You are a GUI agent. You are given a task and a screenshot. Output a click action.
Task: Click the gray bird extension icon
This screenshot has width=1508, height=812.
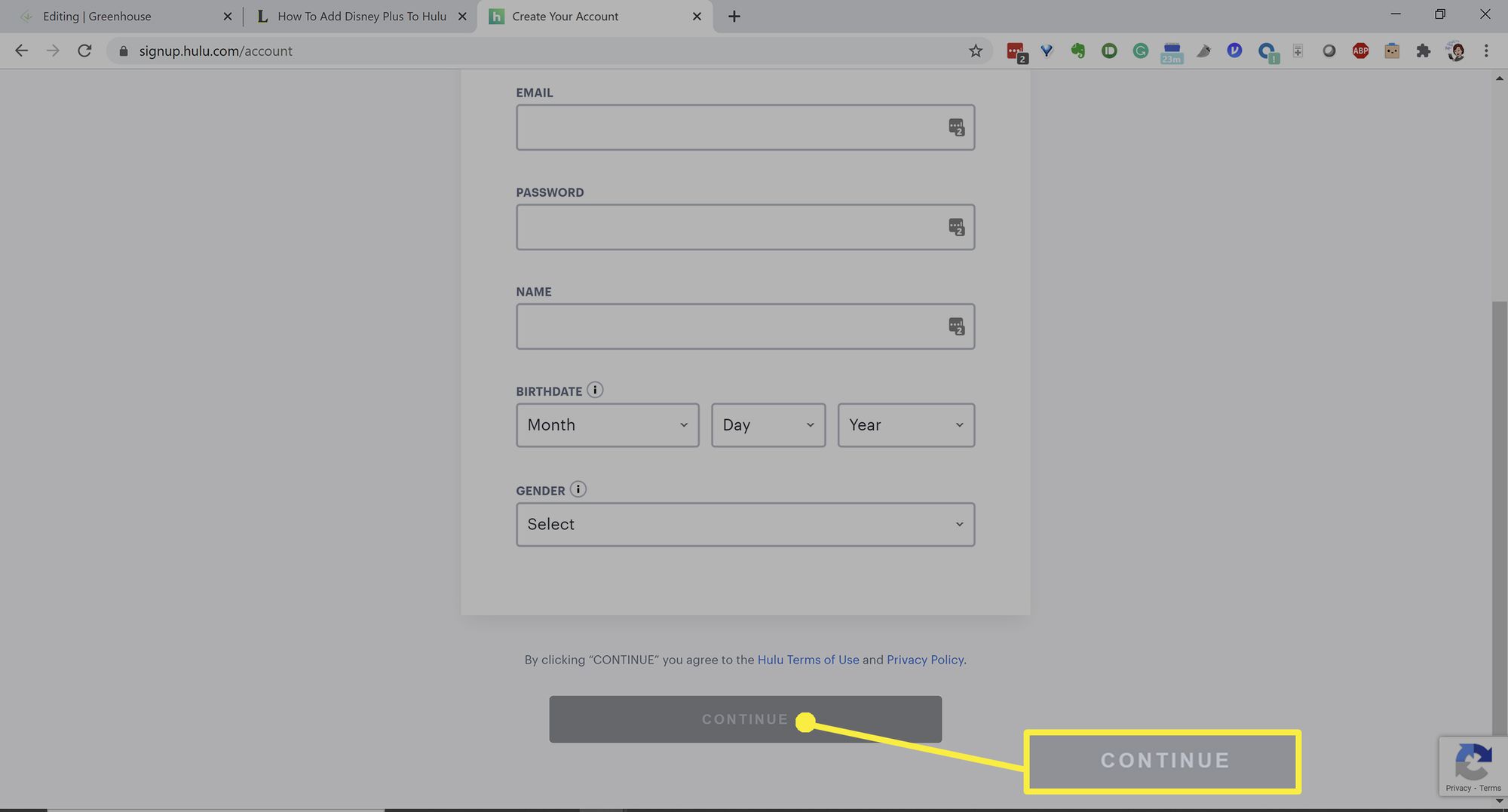(1203, 51)
